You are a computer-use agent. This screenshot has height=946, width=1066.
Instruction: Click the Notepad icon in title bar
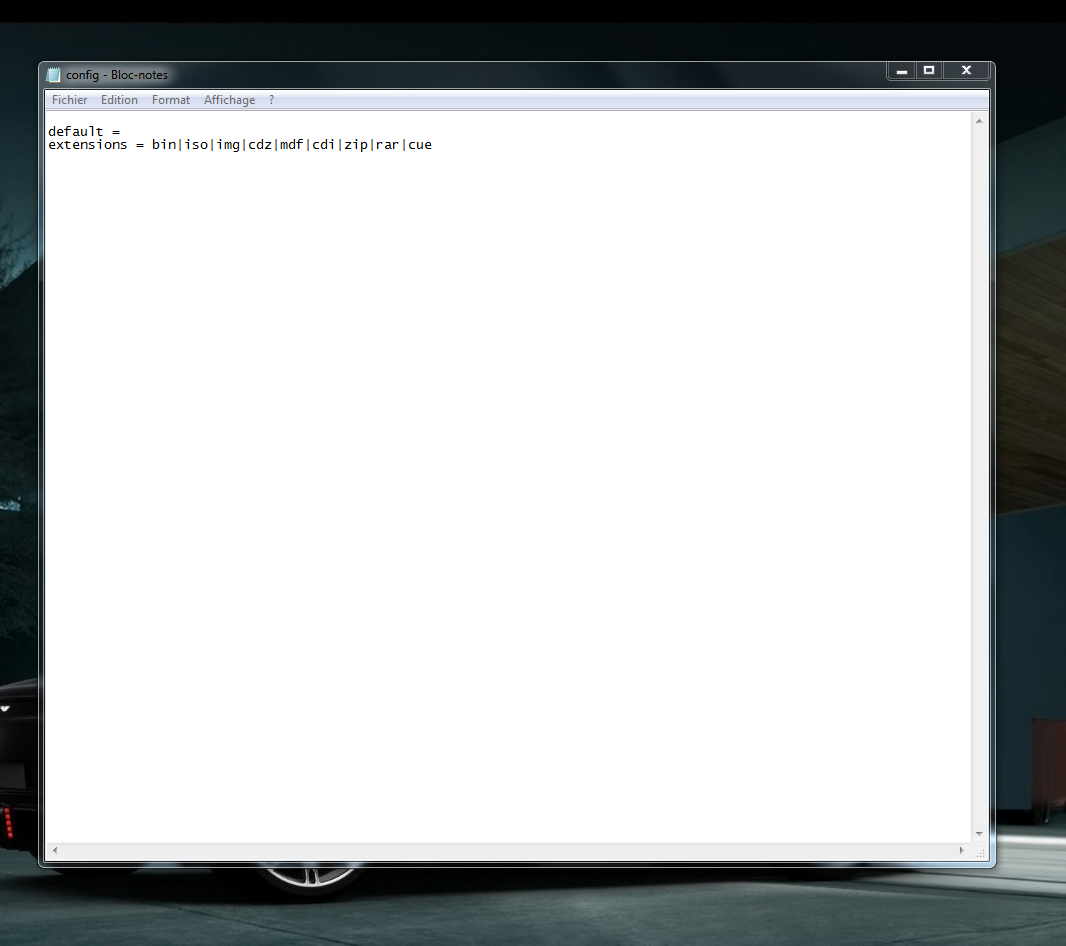(x=54, y=75)
